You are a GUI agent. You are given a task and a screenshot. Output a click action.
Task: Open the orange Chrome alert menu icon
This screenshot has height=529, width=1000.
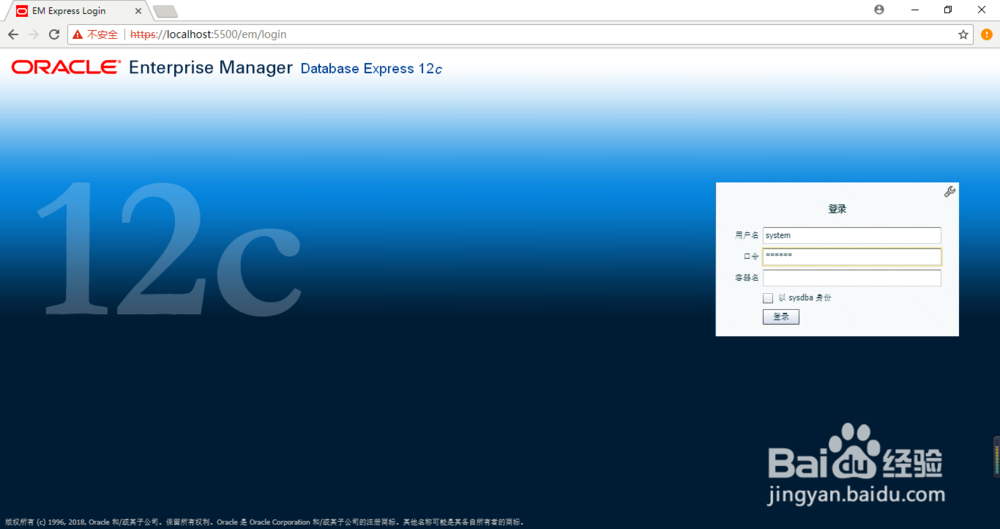(x=987, y=34)
